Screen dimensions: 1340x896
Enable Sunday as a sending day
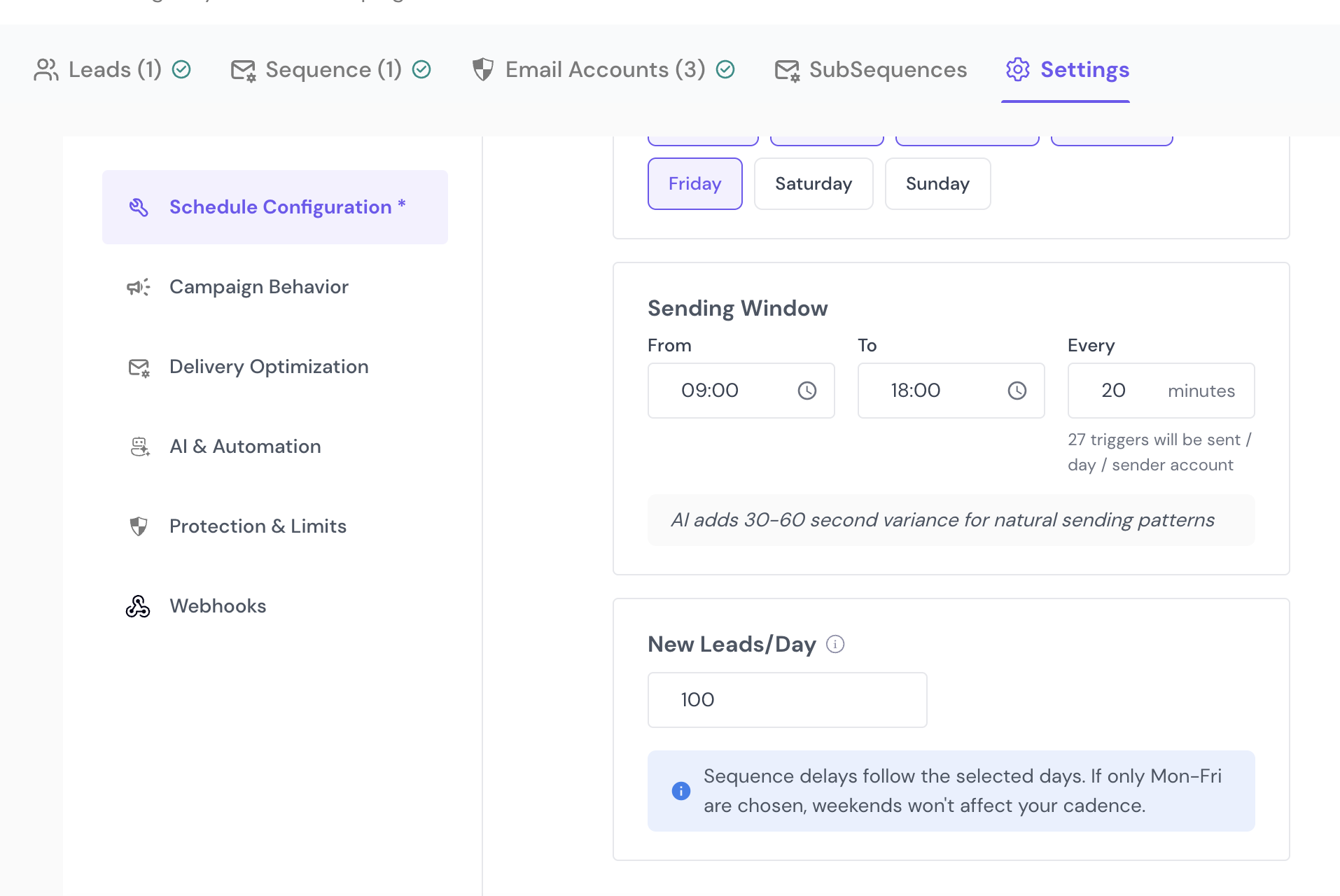[x=938, y=183]
